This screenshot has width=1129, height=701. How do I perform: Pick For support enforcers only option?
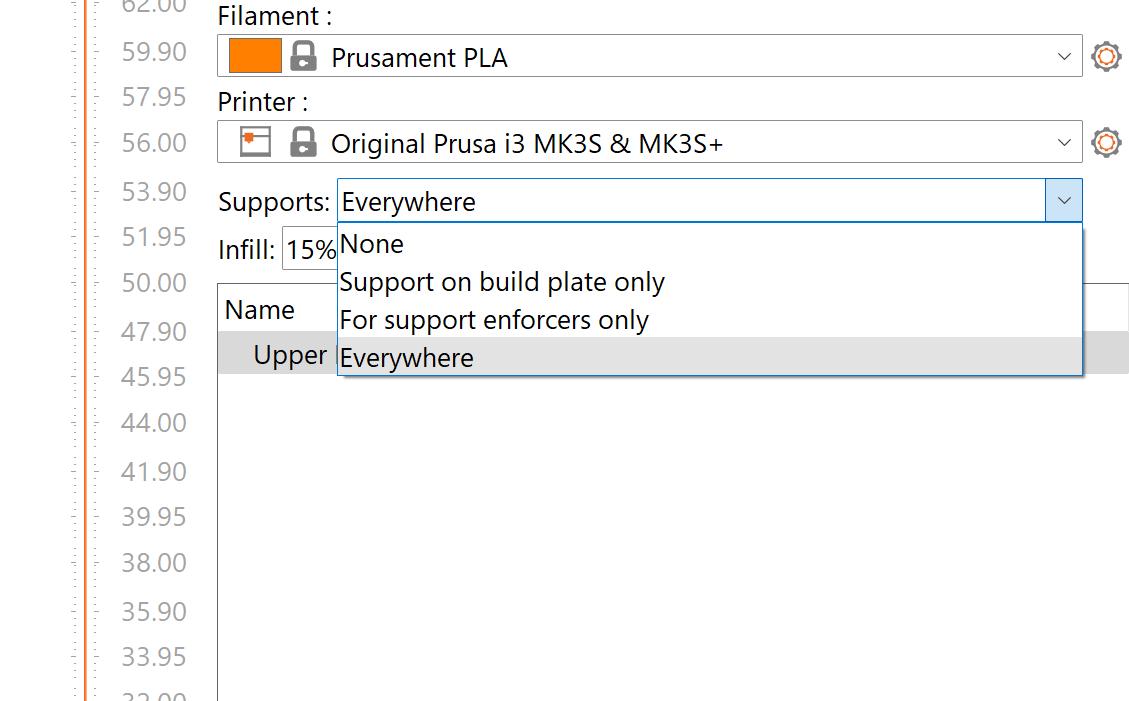tap(494, 320)
